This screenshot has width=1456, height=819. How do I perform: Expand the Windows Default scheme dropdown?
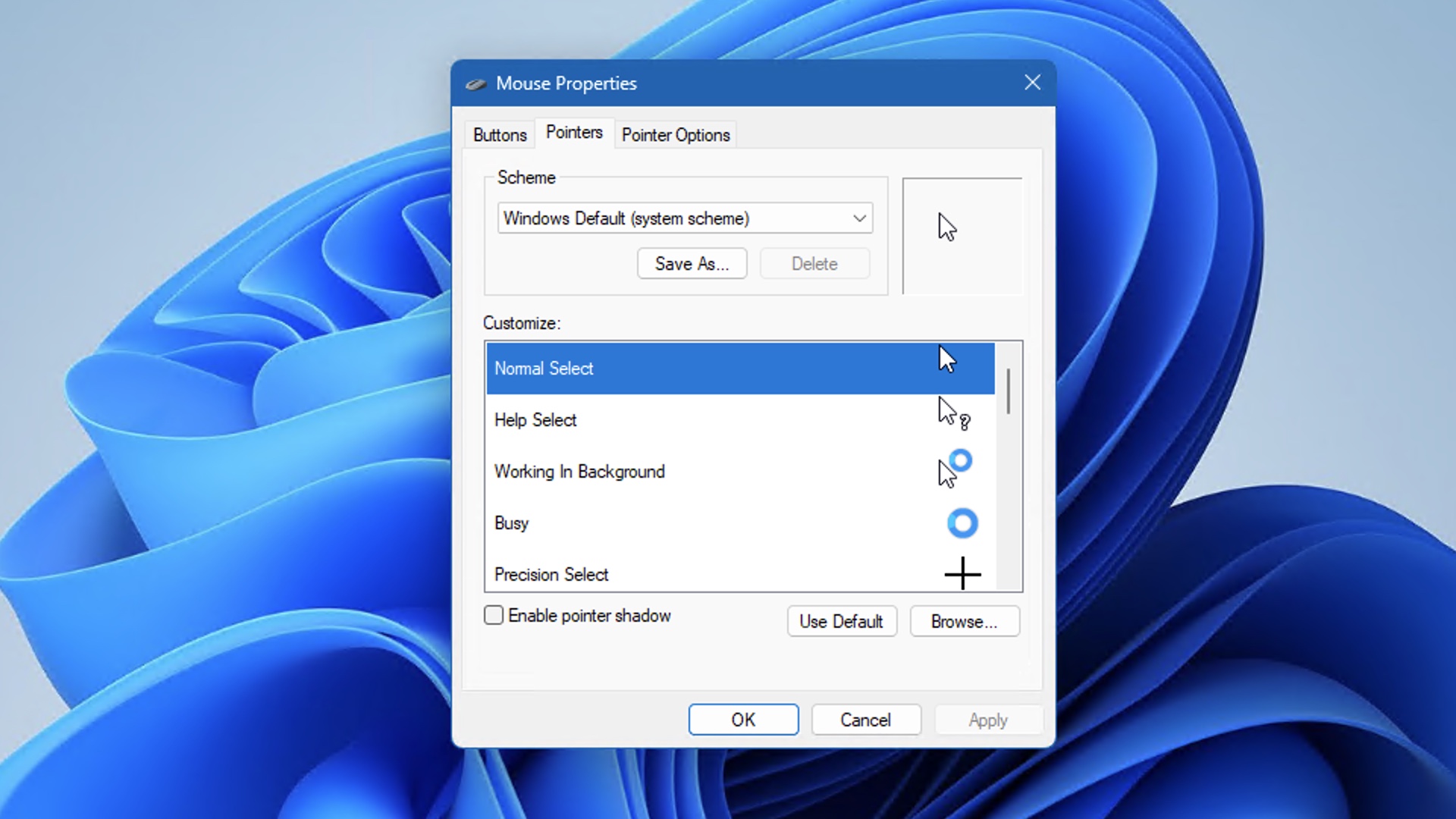coord(859,218)
